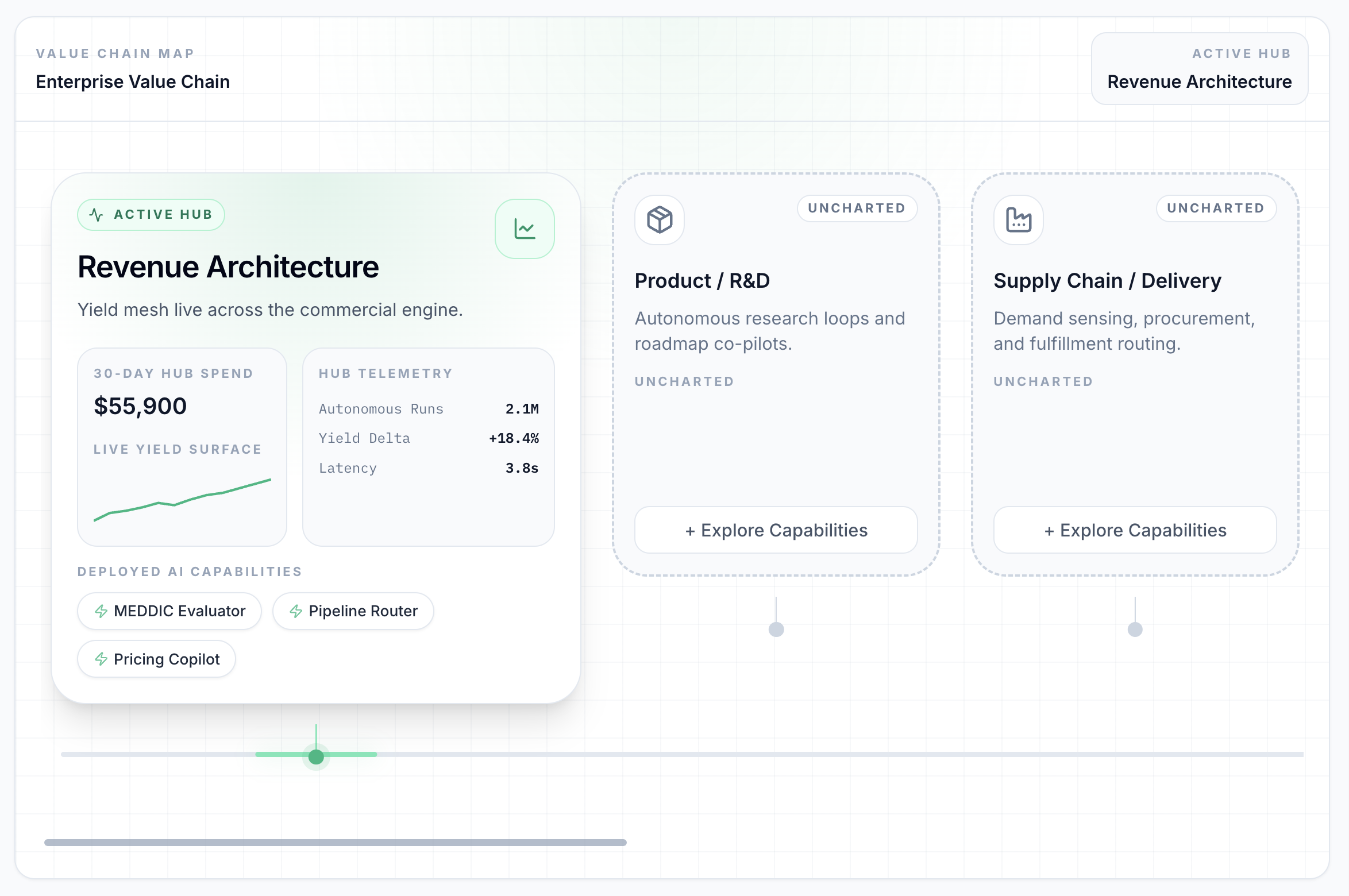Image resolution: width=1349 pixels, height=896 pixels.
Task: Click the green segment of the timeline track
Action: point(316,754)
